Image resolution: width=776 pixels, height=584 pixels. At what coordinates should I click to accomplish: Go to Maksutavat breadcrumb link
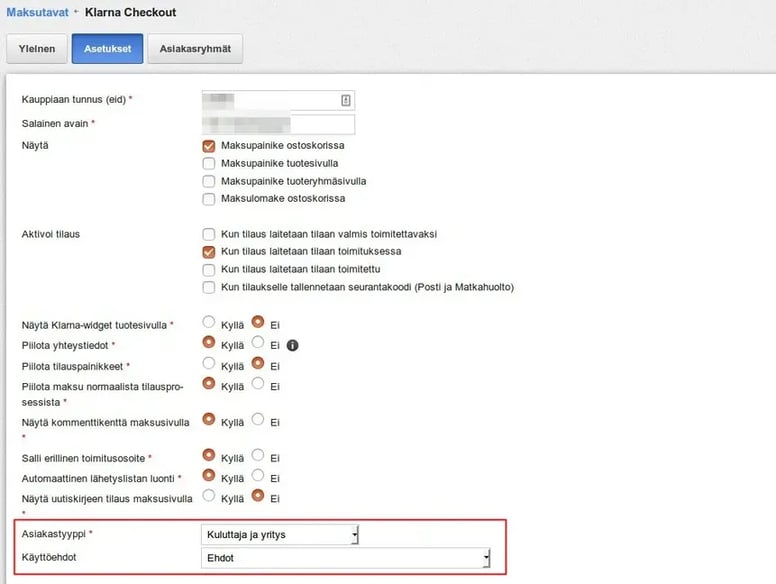(38, 12)
